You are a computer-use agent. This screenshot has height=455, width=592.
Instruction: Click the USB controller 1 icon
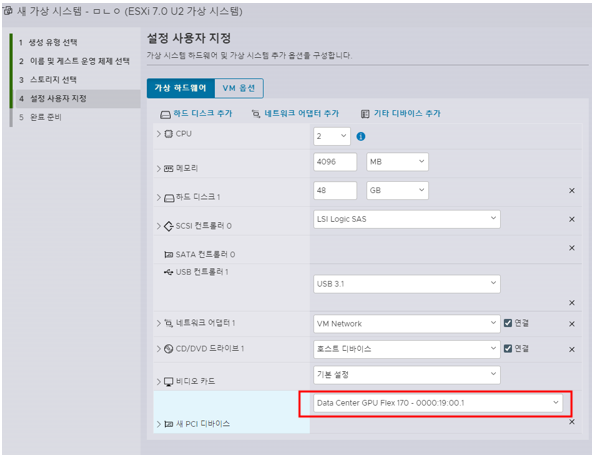168,272
